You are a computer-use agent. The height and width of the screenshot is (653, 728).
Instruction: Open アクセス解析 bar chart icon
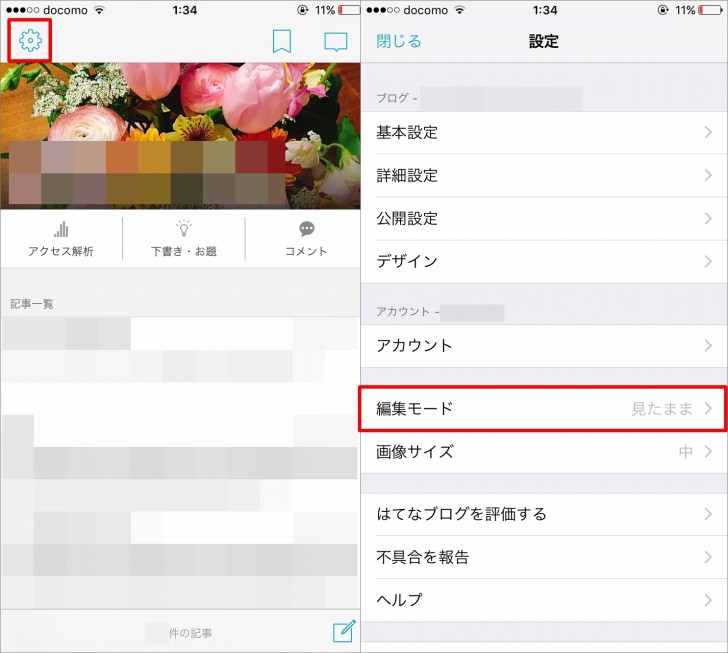coord(61,230)
